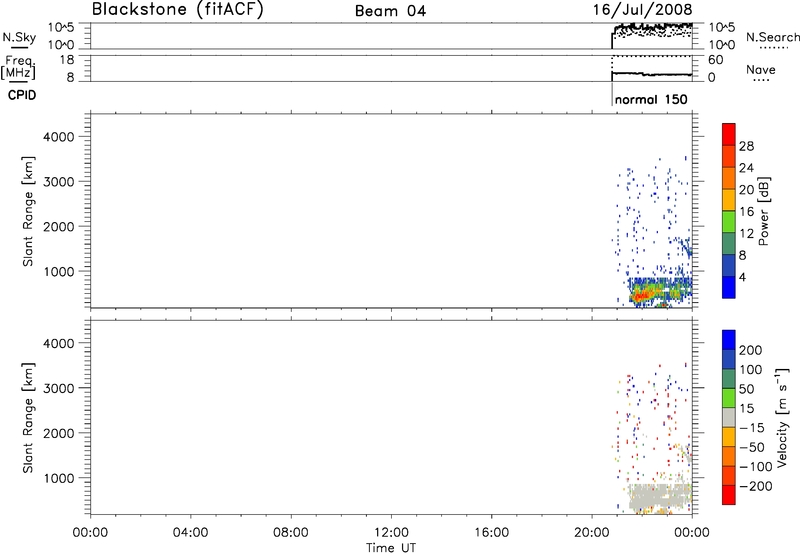The width and height of the screenshot is (800, 554).
Task: Click the 'N.Search' legend label
Action: pos(773,37)
